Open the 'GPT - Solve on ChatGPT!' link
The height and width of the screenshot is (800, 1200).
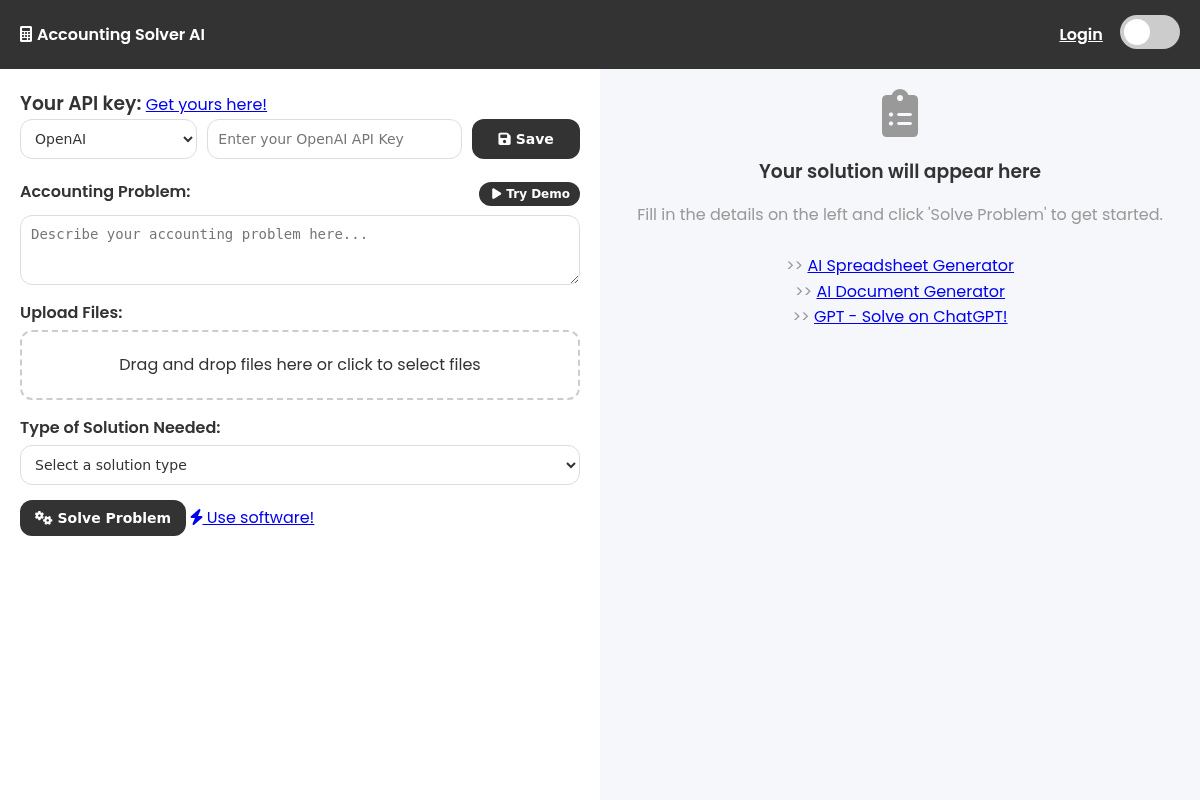(x=911, y=316)
